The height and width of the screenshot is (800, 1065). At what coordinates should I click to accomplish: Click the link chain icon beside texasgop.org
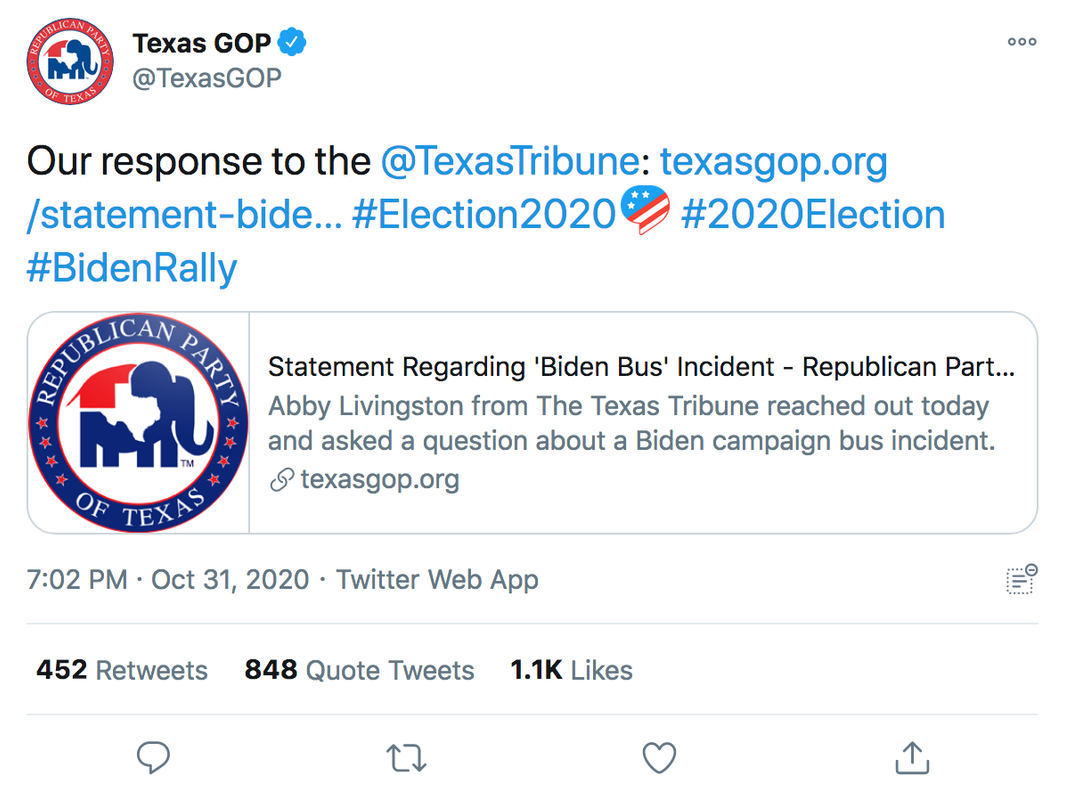pyautogui.click(x=281, y=479)
